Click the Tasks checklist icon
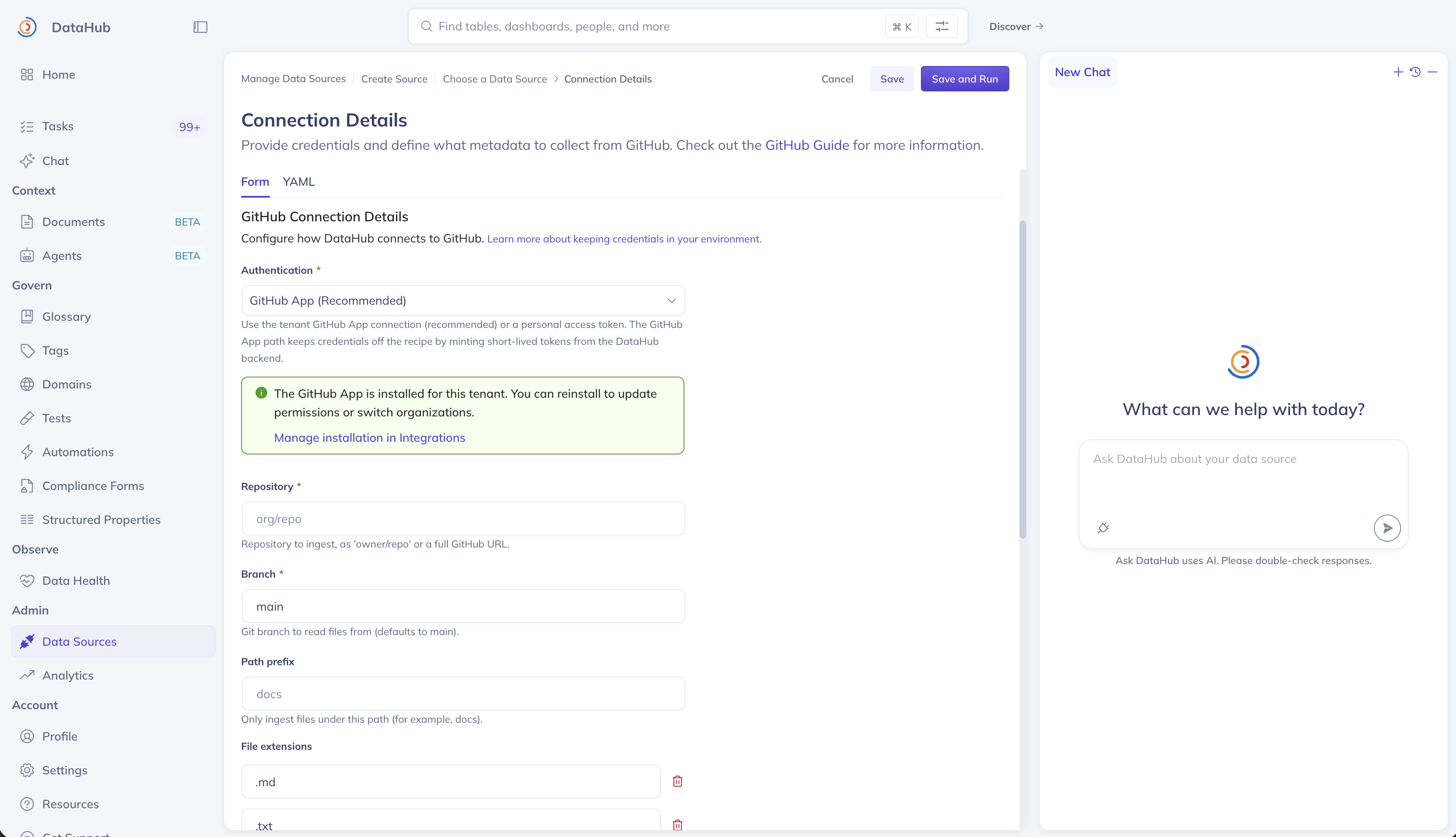The image size is (1456, 837). click(27, 127)
